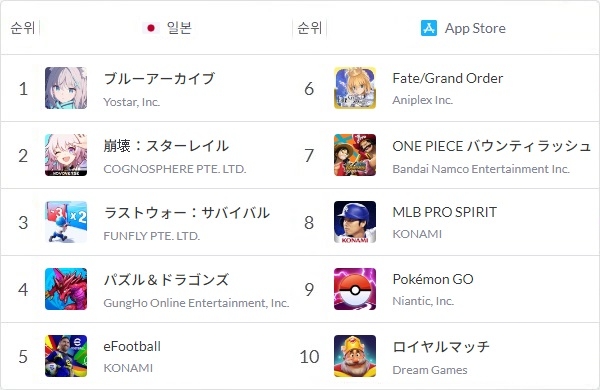Open the GungHo Online Entertainment publisher link
The width and height of the screenshot is (600, 390).
(x=196, y=303)
